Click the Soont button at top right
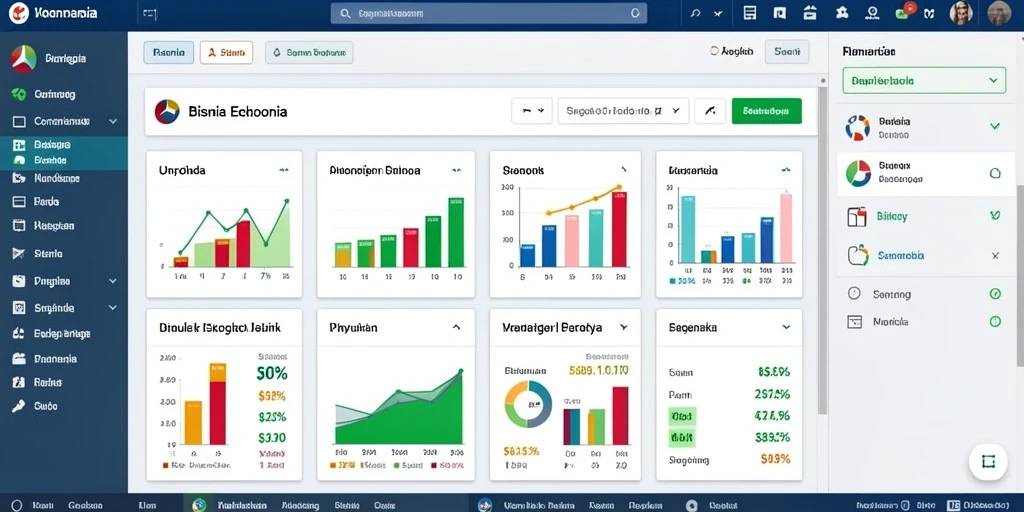Screen dimensions: 1024x512 [x=787, y=51]
